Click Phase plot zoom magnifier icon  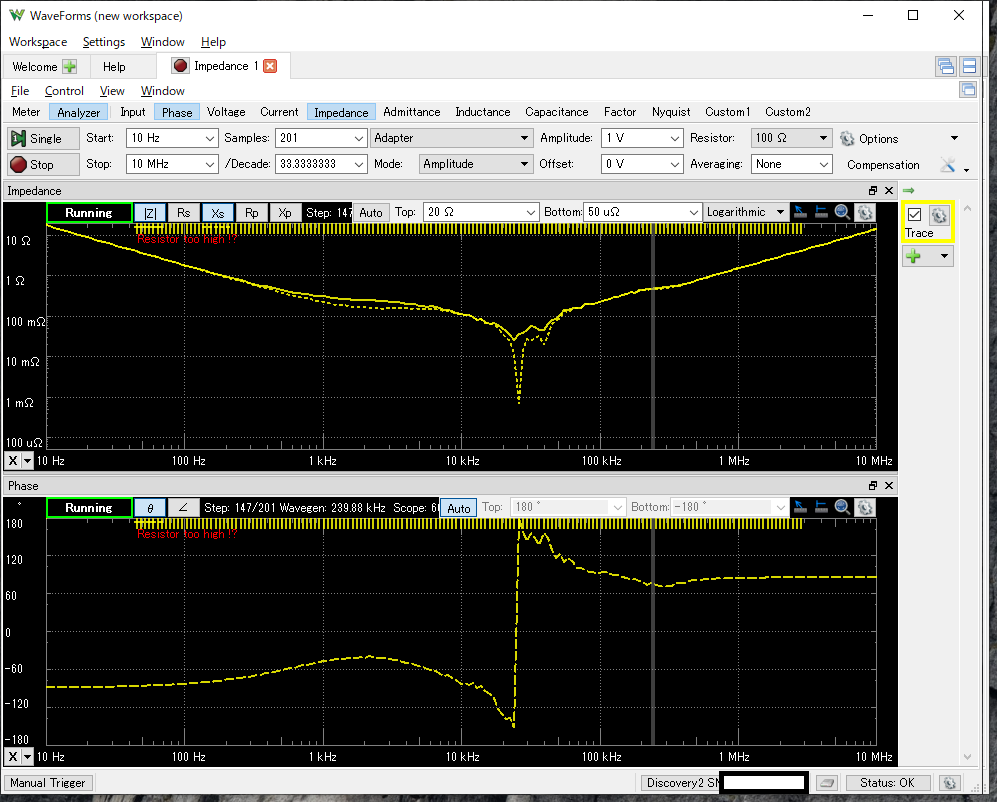click(842, 507)
